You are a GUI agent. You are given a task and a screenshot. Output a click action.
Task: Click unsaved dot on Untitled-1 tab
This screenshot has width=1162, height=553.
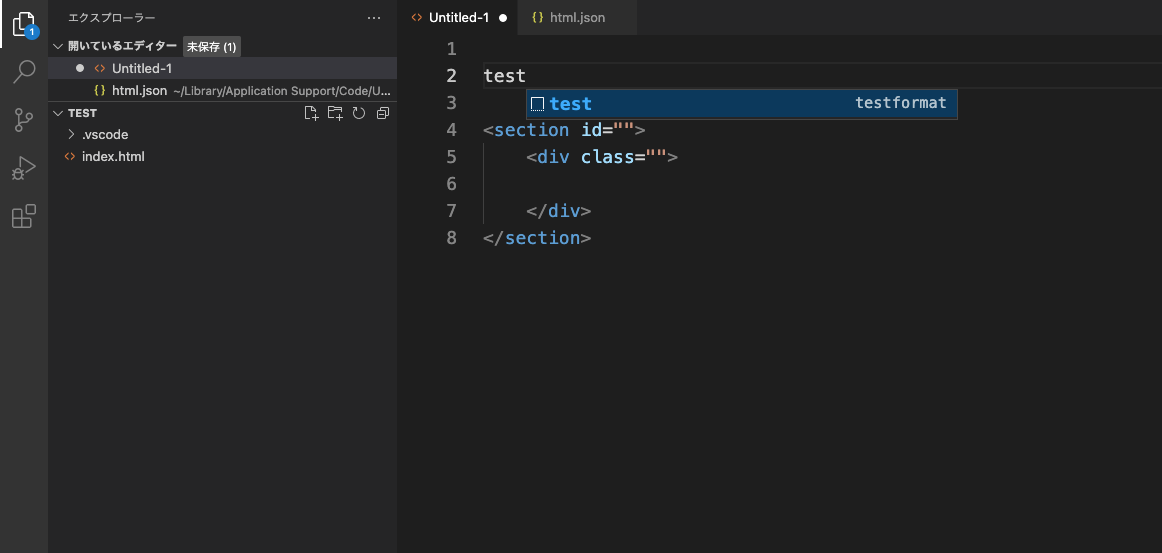point(503,18)
